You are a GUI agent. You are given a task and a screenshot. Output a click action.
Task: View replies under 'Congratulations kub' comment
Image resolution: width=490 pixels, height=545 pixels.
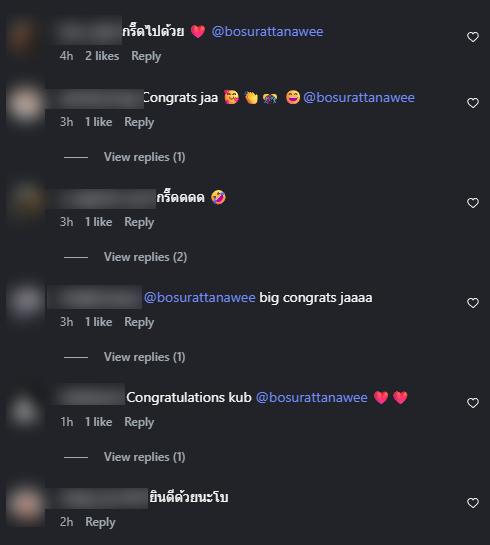144,457
